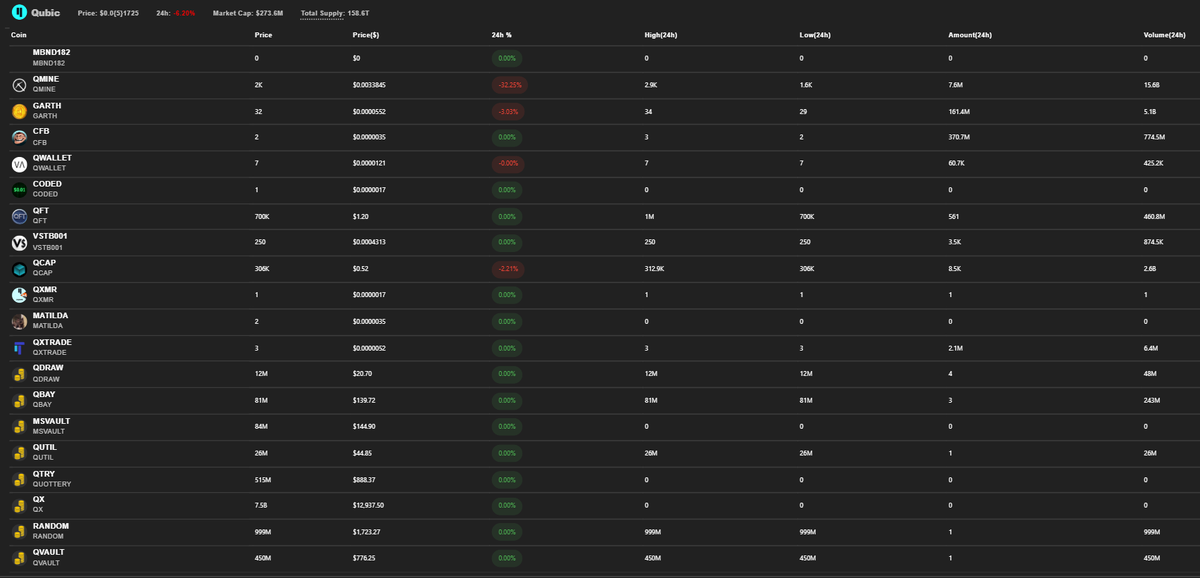Image resolution: width=1200 pixels, height=578 pixels.
Task: Sort by the High(24h) column header
Action: 661,35
